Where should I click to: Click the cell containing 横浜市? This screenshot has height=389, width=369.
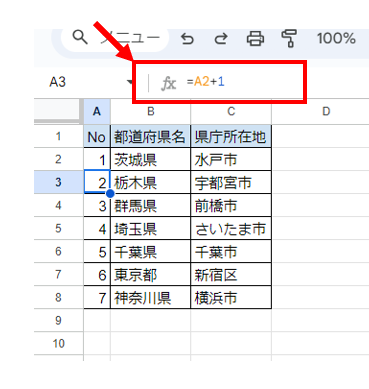231,297
